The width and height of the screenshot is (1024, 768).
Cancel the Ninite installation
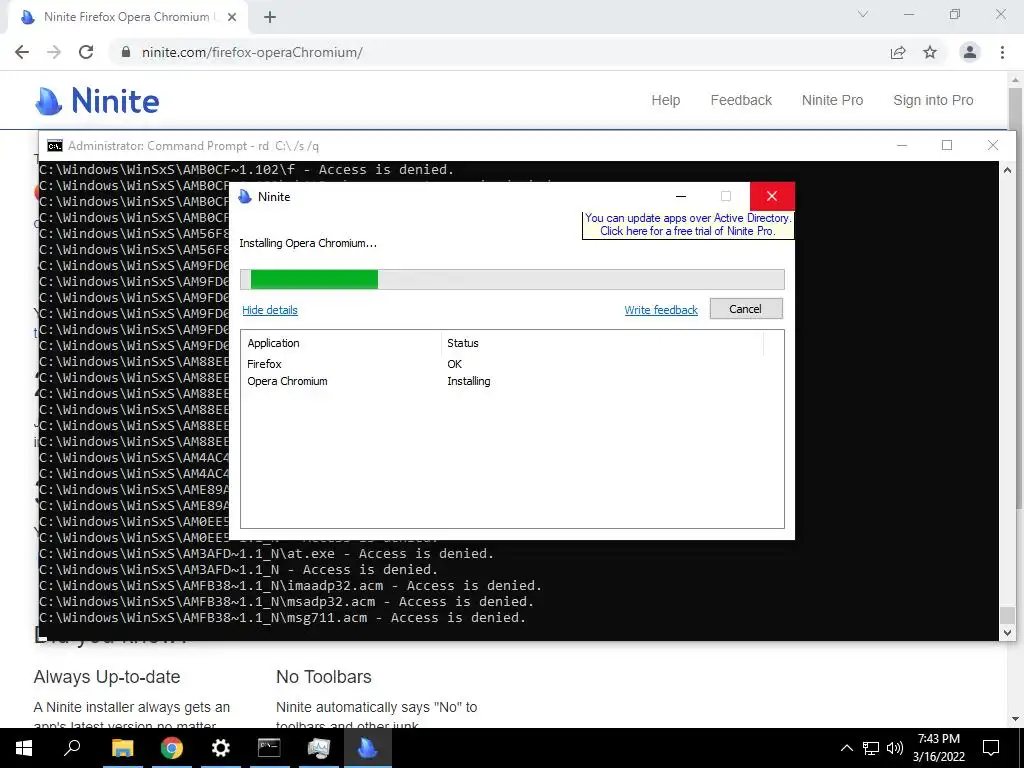click(x=745, y=309)
